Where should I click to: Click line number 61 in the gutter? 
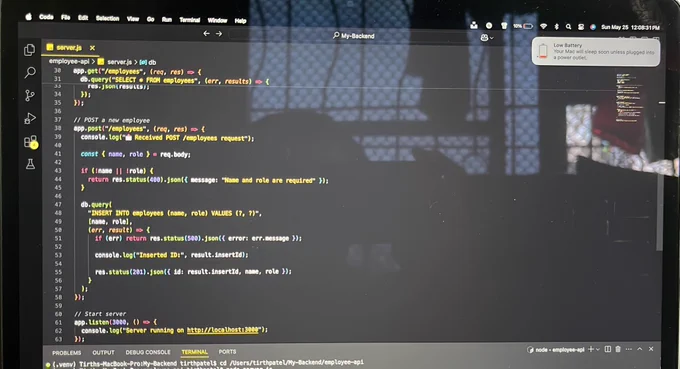click(58, 323)
